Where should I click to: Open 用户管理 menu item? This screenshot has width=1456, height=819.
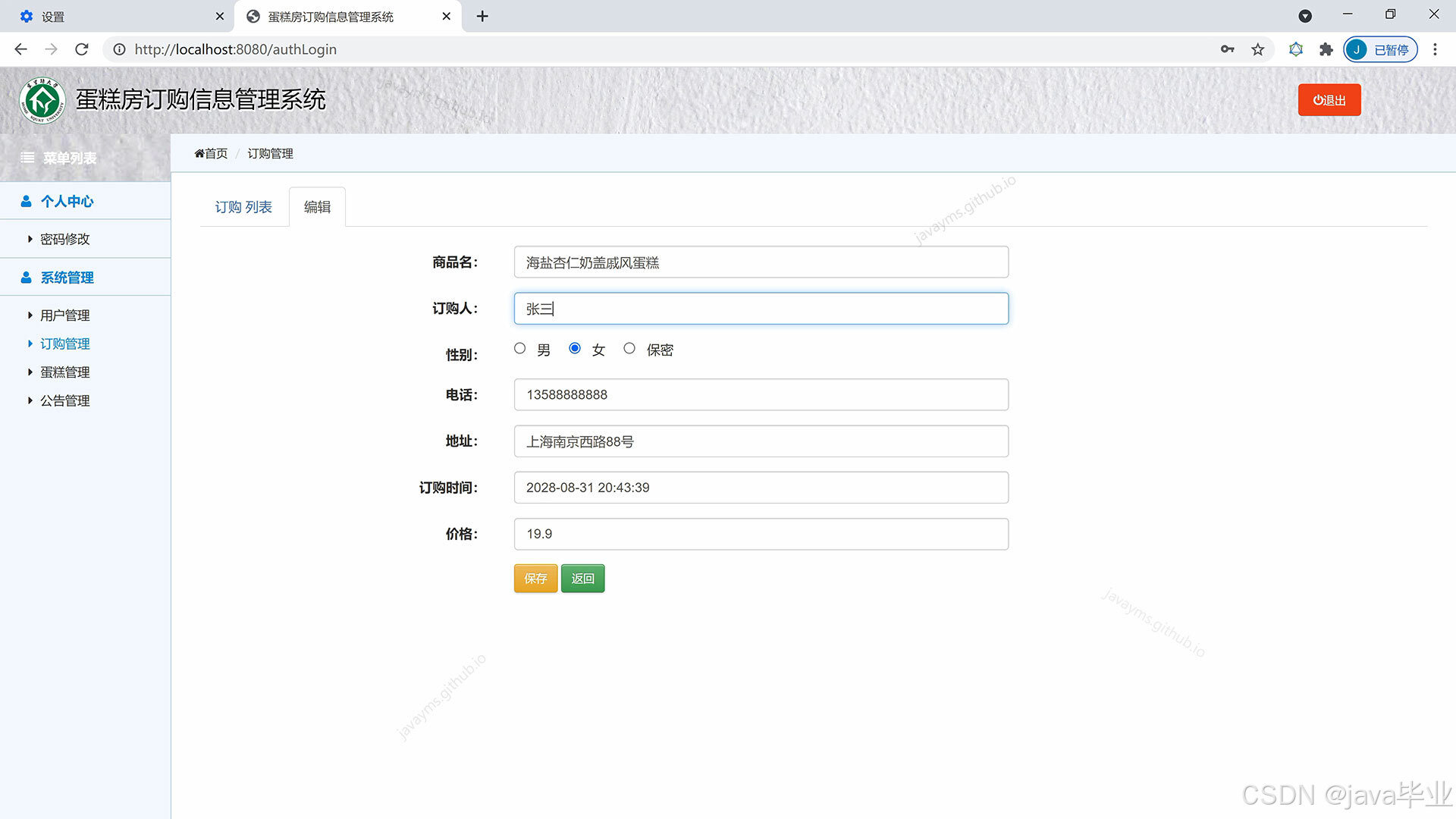click(x=65, y=315)
